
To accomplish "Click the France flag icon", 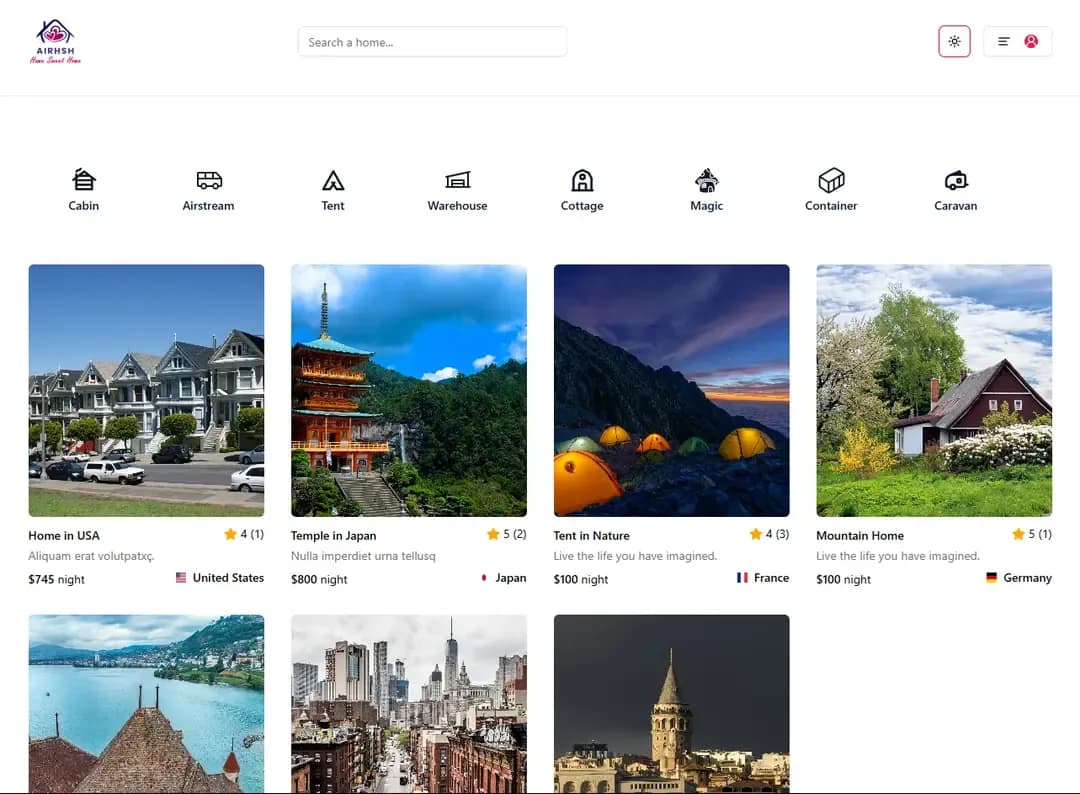I will (742, 578).
